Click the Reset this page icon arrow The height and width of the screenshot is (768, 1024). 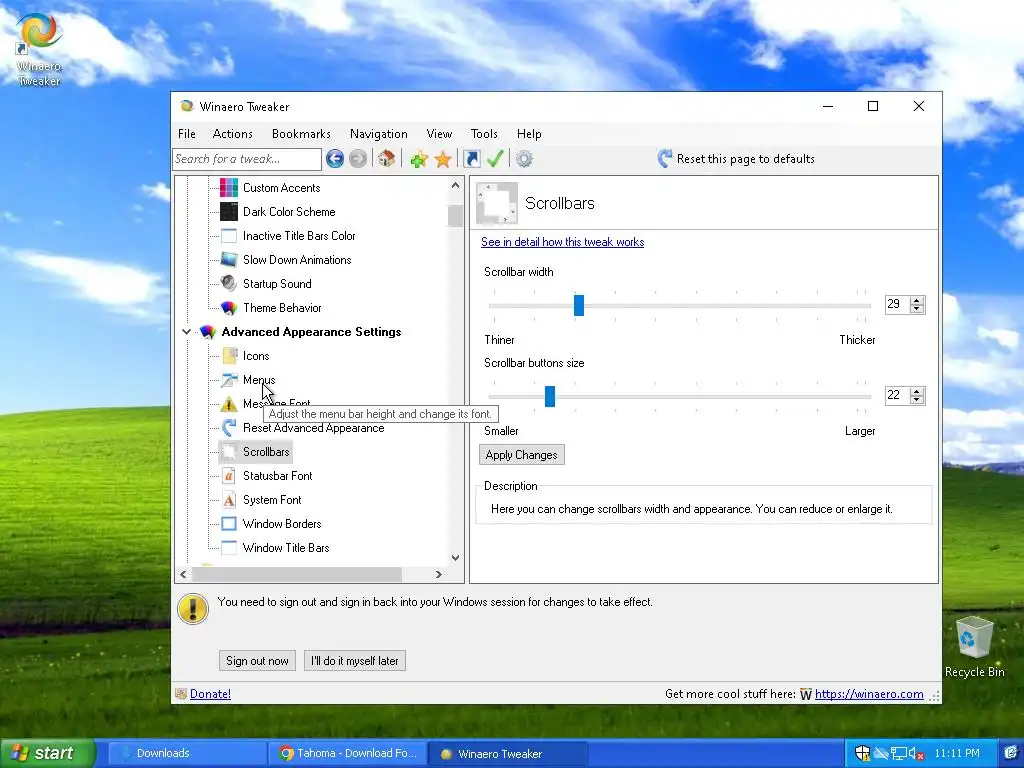click(665, 159)
